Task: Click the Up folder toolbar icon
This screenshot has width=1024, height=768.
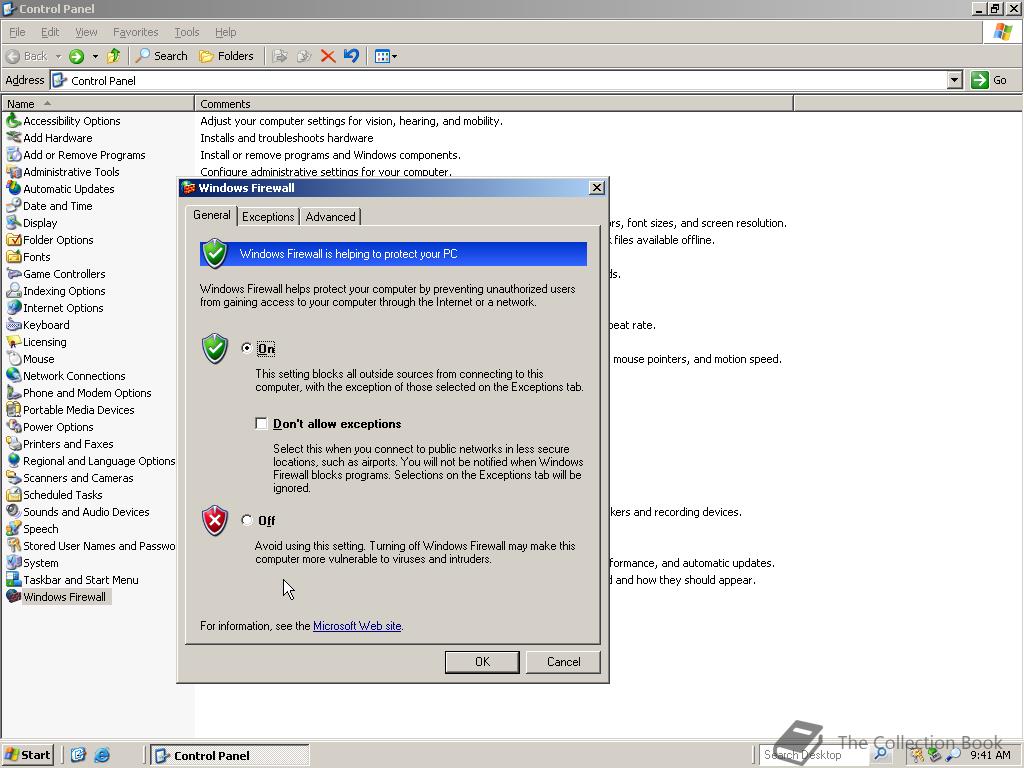Action: [x=114, y=56]
